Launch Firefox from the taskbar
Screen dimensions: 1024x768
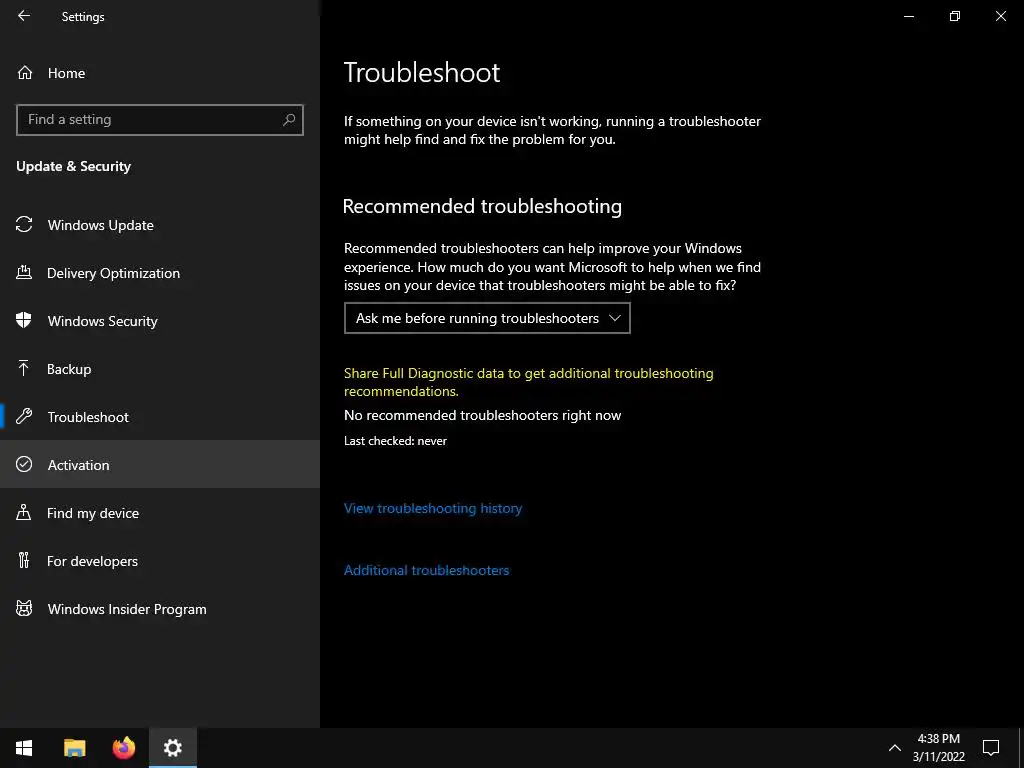pyautogui.click(x=123, y=748)
